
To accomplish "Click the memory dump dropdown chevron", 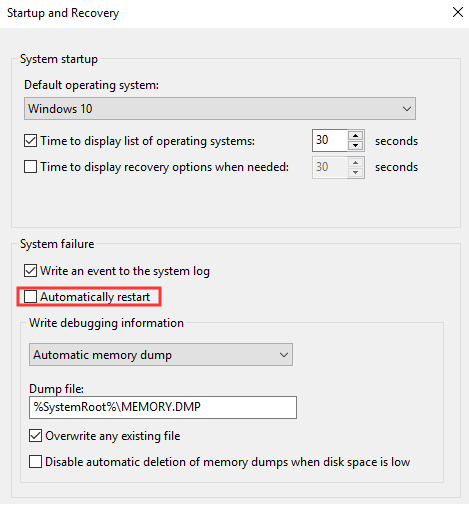I will [284, 355].
